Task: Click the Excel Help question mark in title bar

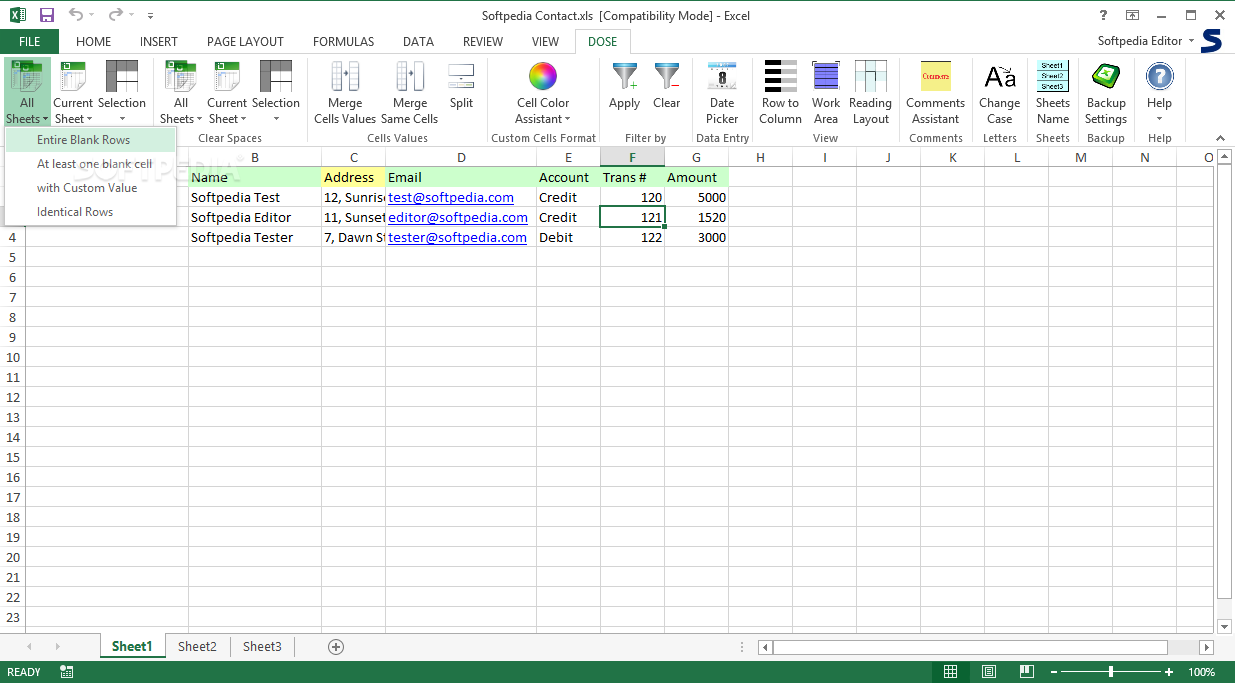Action: (x=1104, y=15)
